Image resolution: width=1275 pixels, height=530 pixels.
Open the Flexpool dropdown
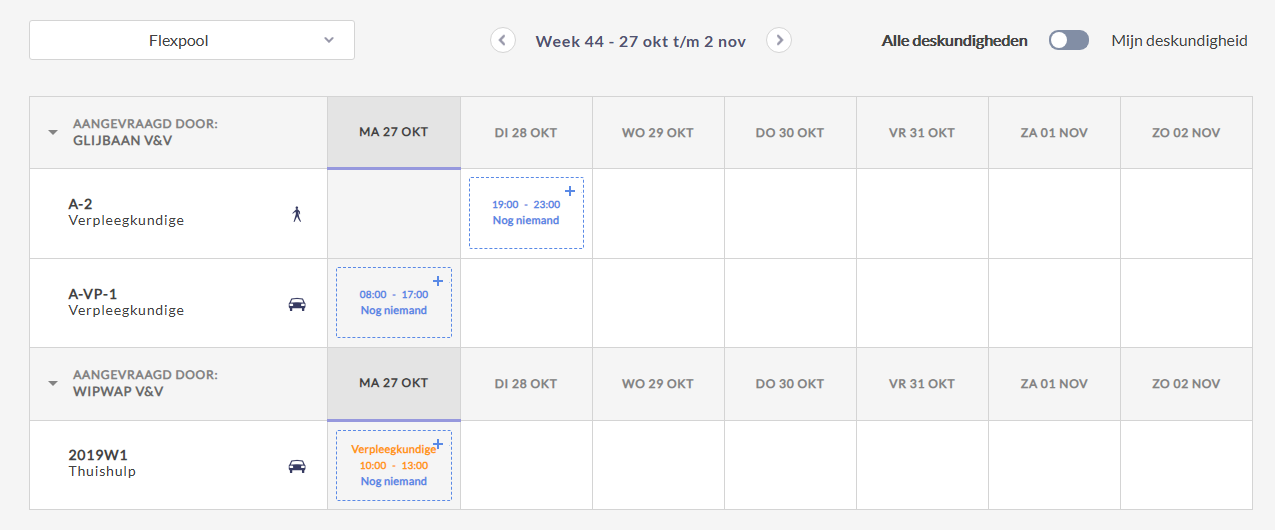pyautogui.click(x=192, y=40)
